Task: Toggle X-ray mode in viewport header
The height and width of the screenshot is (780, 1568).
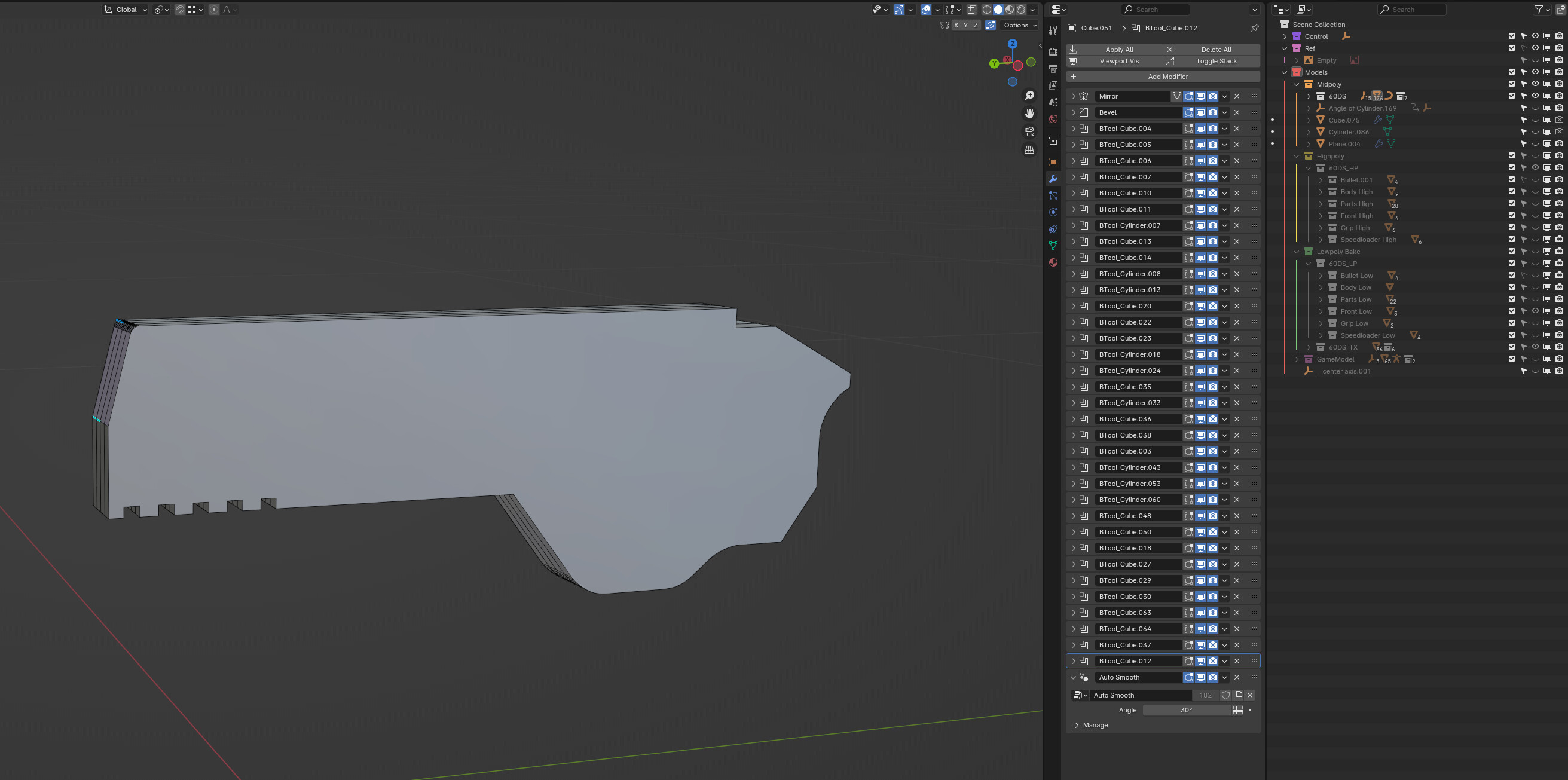Action: click(971, 9)
